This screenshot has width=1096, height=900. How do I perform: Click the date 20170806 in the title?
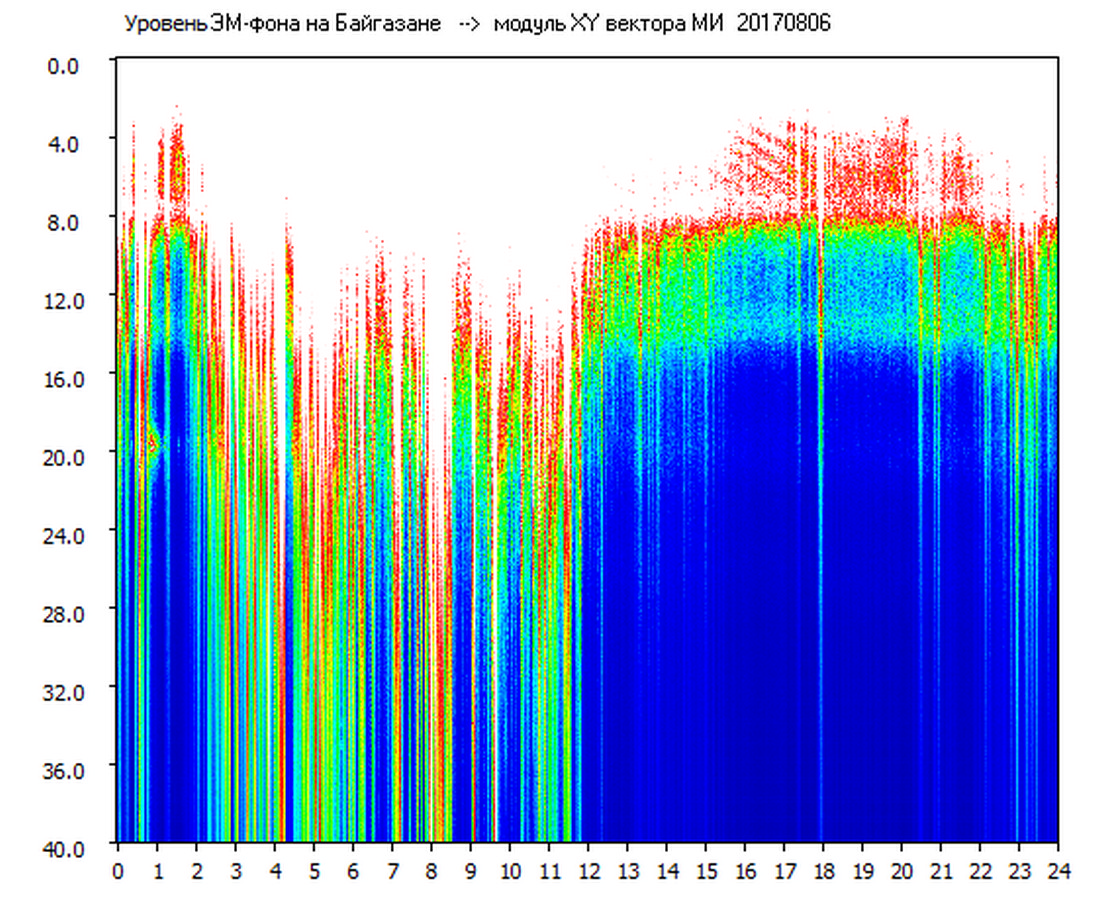pos(783,24)
